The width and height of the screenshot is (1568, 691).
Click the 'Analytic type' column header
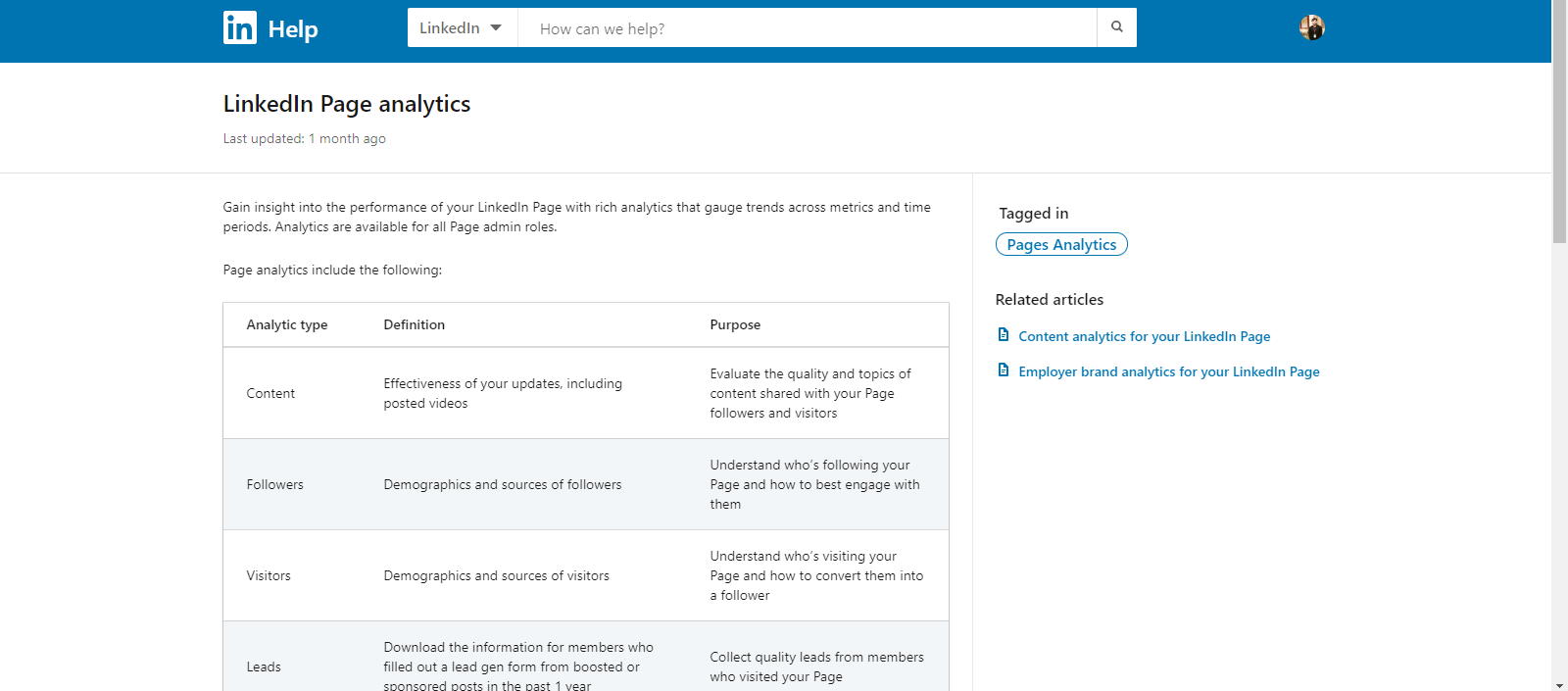287,324
